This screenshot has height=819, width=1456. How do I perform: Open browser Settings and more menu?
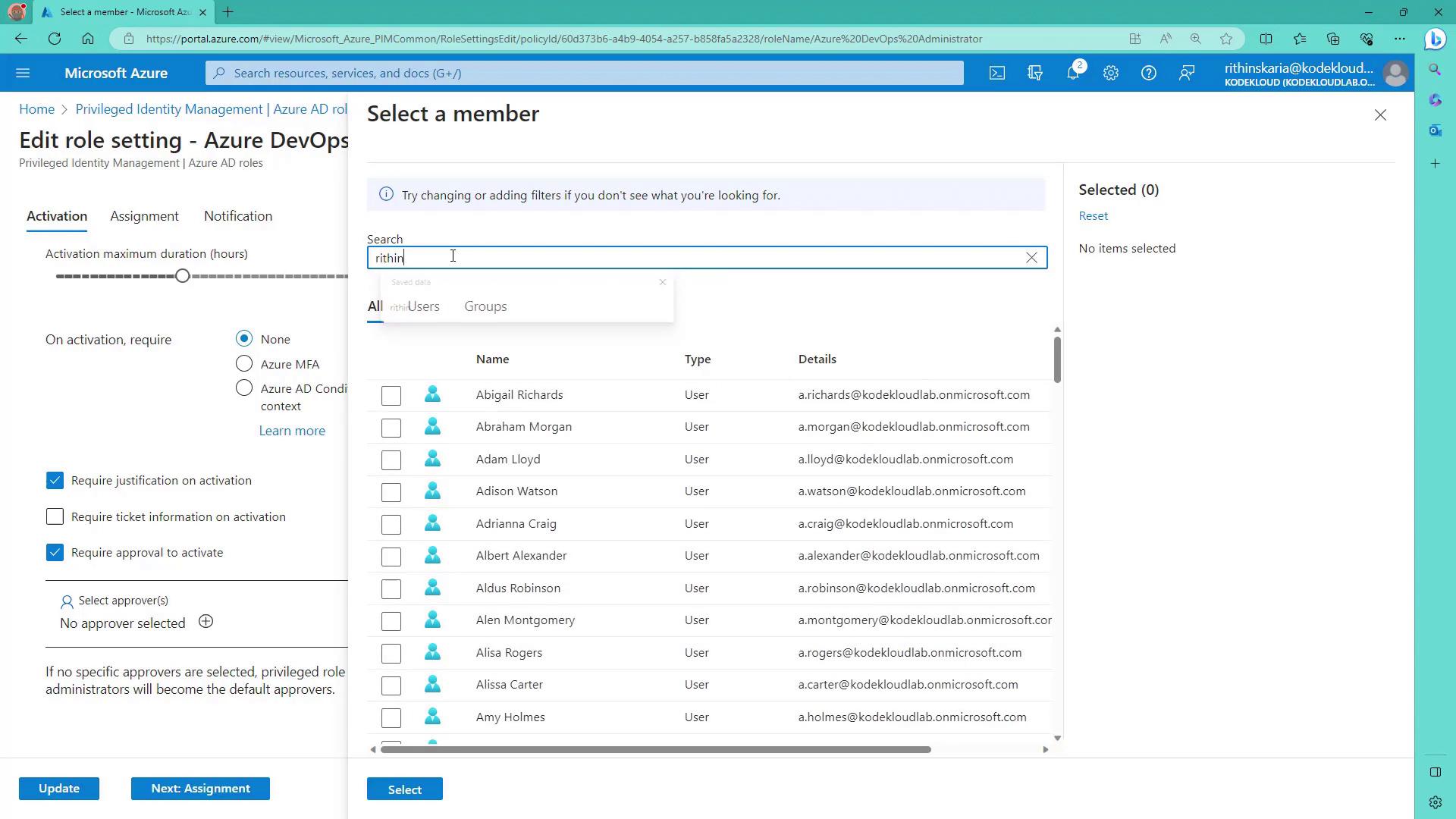1399,39
